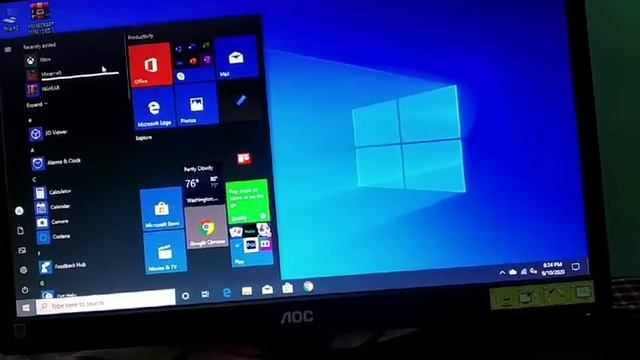Open the Play games folder tile
640x360 pixels.
(251, 245)
